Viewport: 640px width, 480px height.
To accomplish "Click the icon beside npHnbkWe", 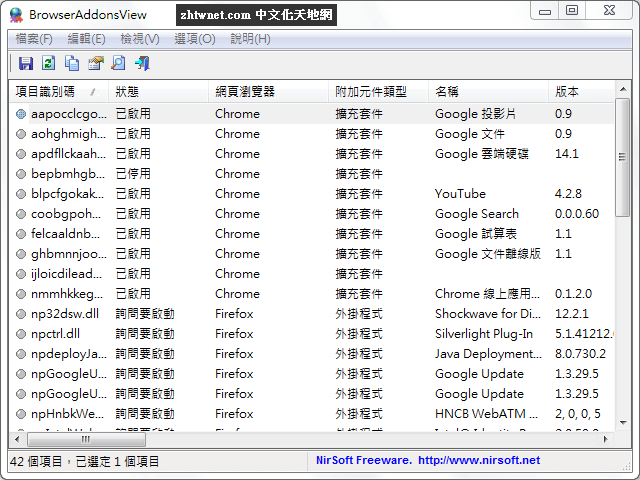I will pyautogui.click(x=21, y=414).
